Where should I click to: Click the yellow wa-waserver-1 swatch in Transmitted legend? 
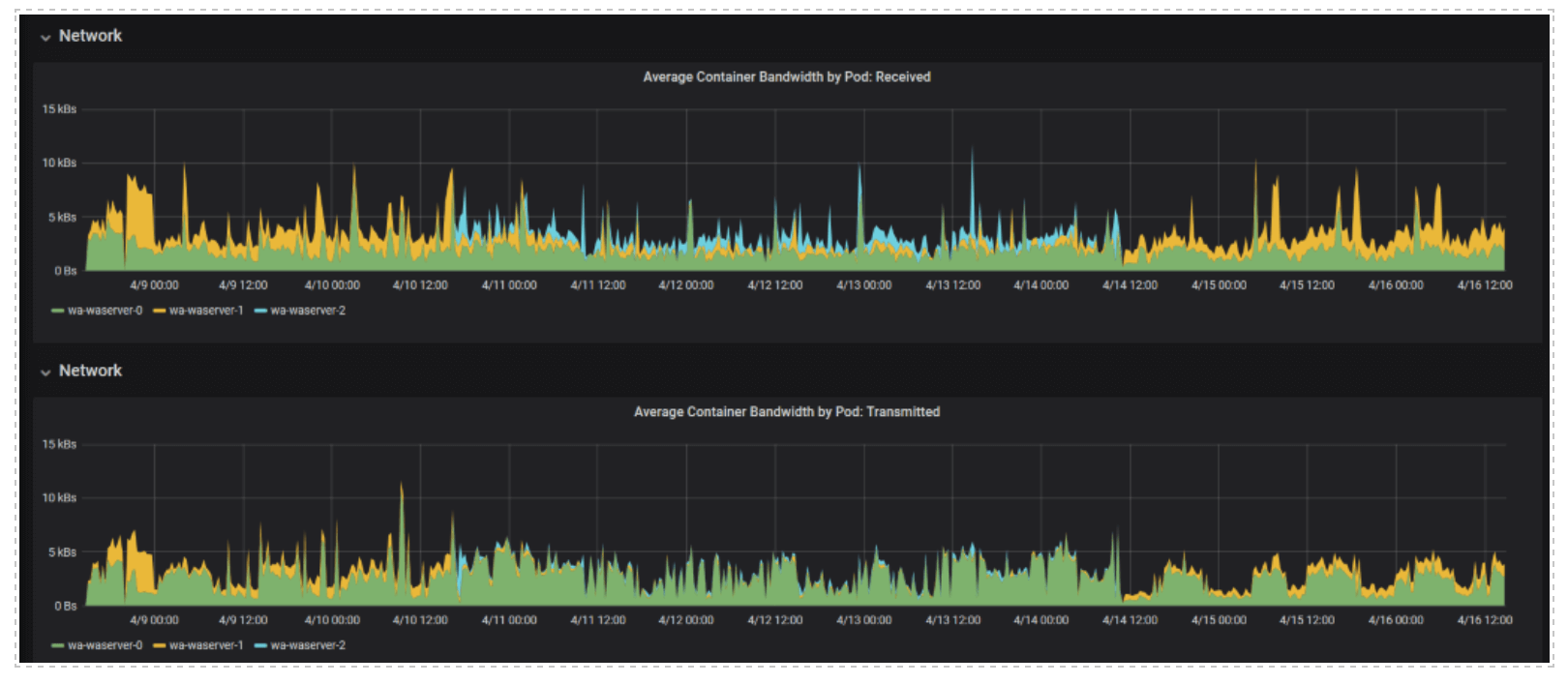(159, 646)
